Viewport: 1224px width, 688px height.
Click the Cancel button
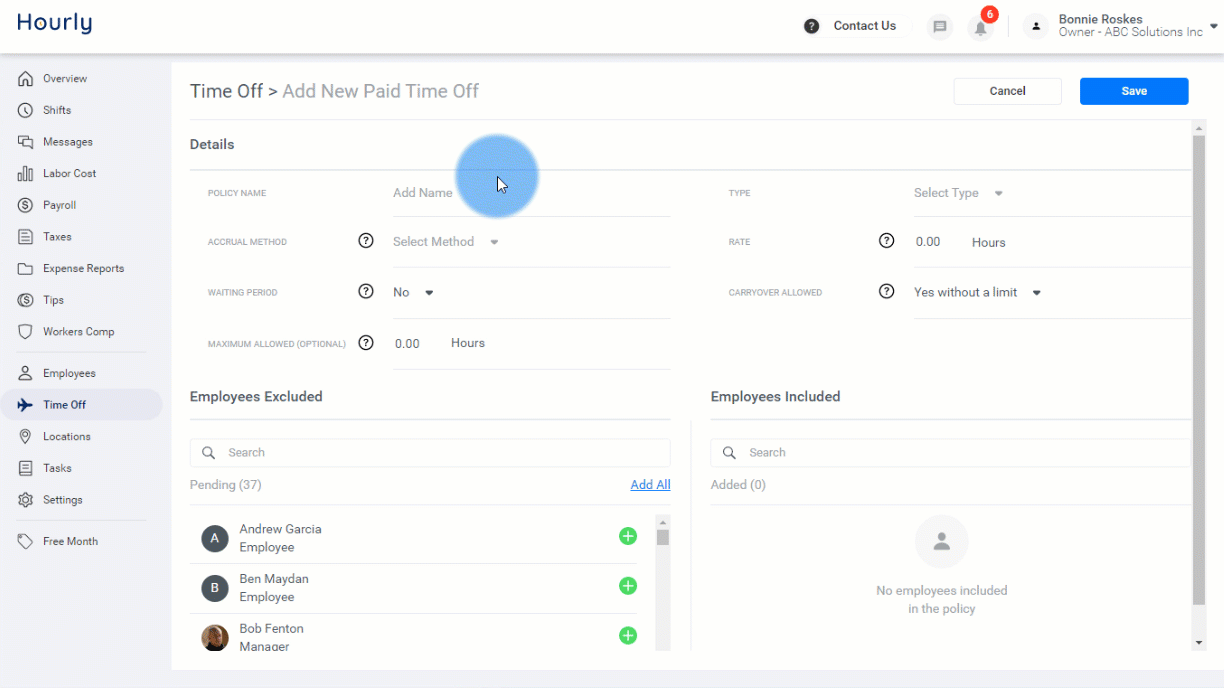tap(1007, 91)
